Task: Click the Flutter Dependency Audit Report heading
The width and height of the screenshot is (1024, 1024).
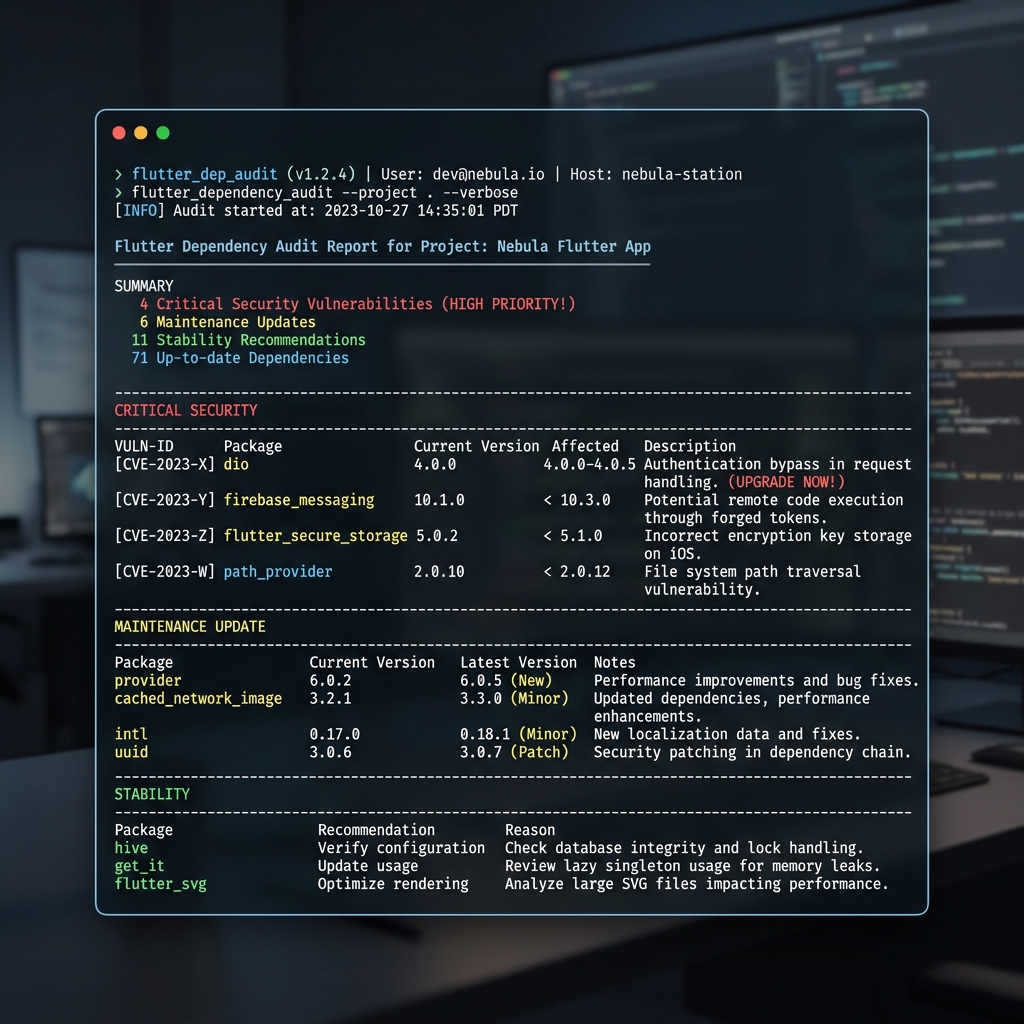Action: 383,247
